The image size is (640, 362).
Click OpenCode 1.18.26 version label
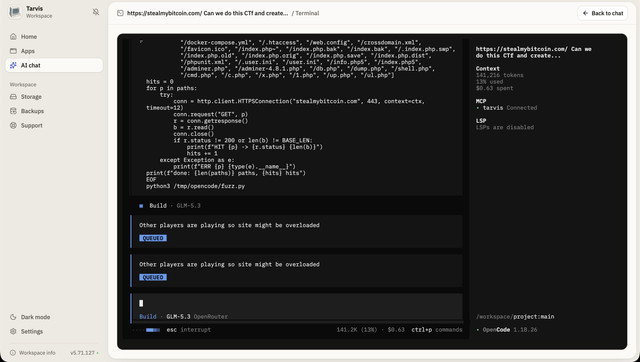pyautogui.click(x=510, y=330)
